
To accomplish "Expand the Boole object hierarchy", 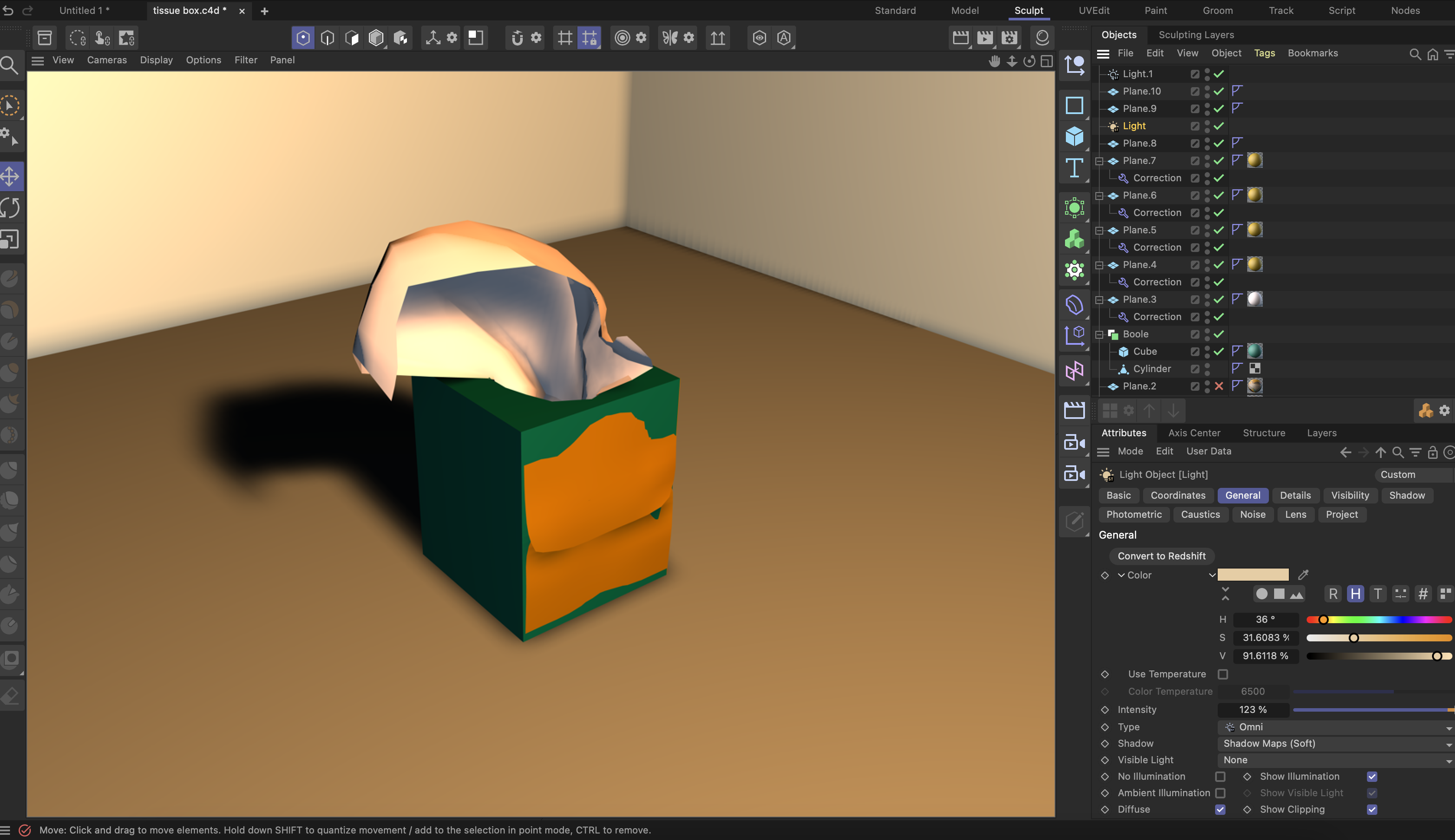I will [1099, 334].
